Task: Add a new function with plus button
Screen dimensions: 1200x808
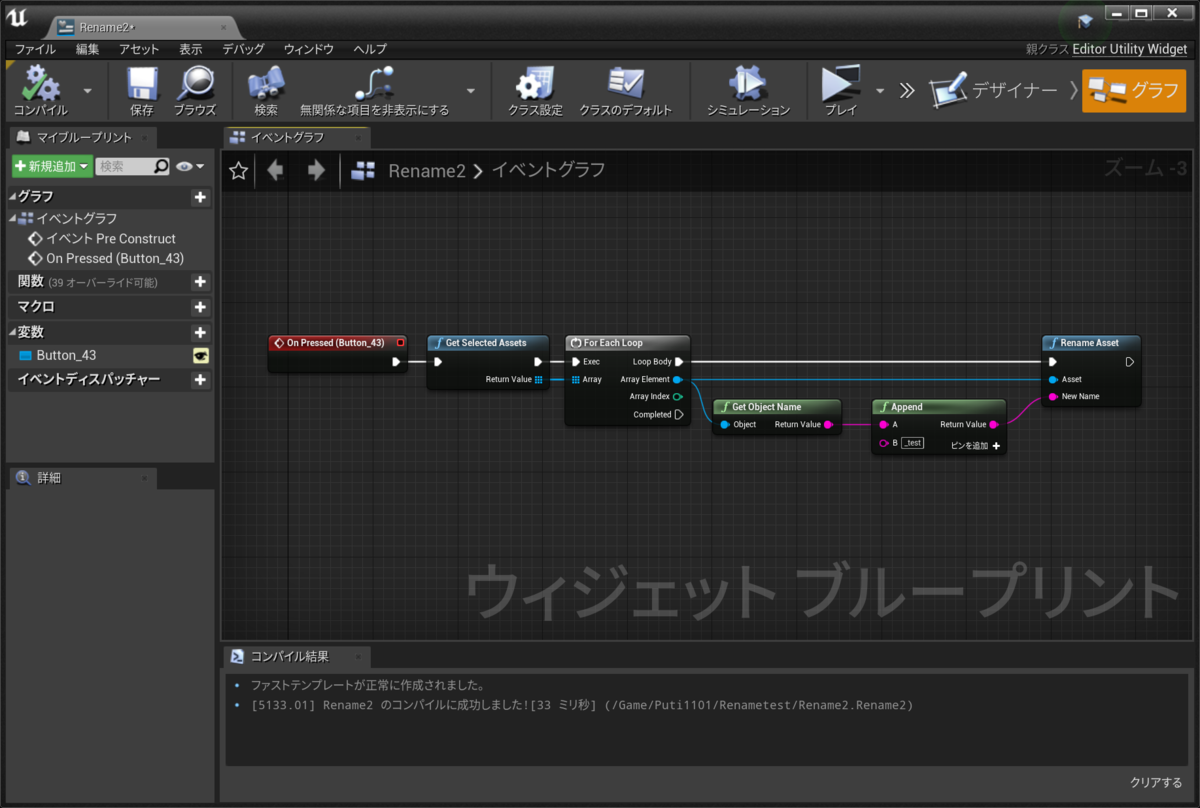Action: click(200, 282)
